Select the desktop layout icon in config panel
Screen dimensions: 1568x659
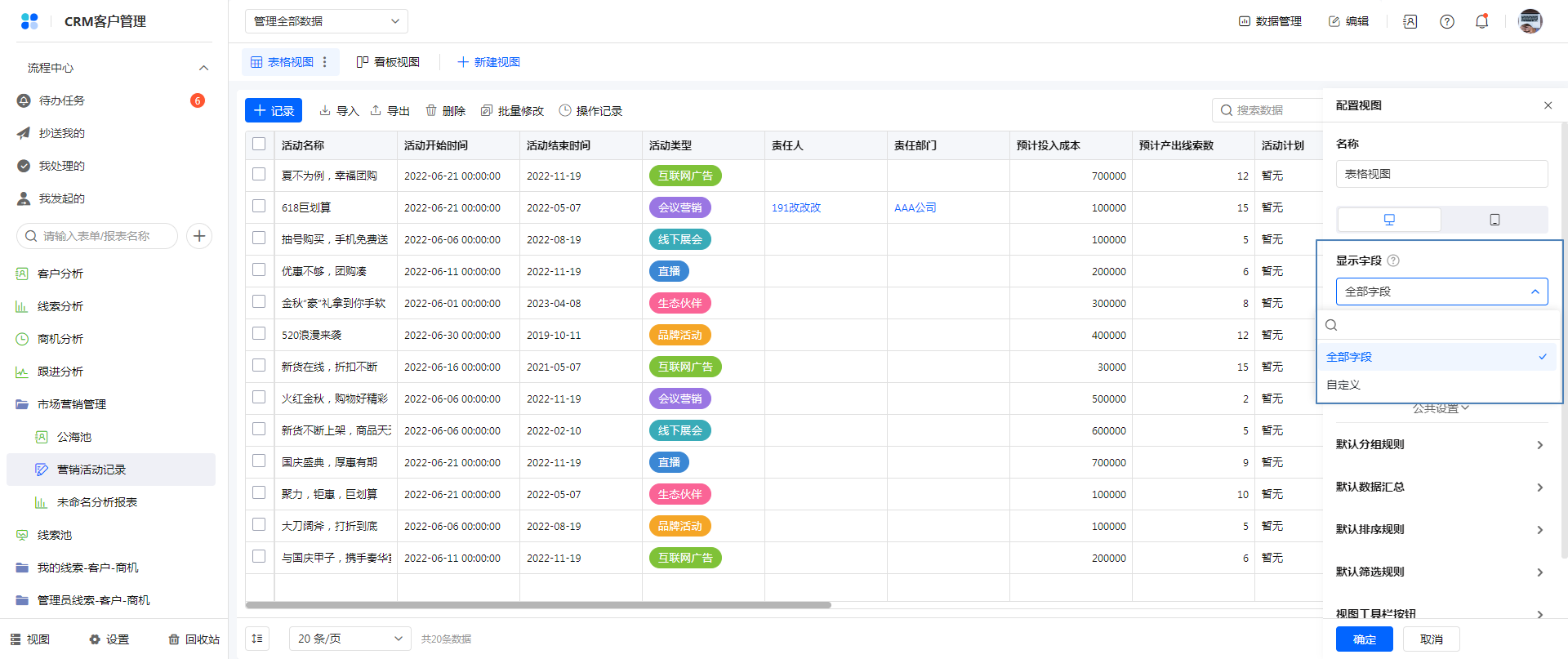(x=1389, y=220)
